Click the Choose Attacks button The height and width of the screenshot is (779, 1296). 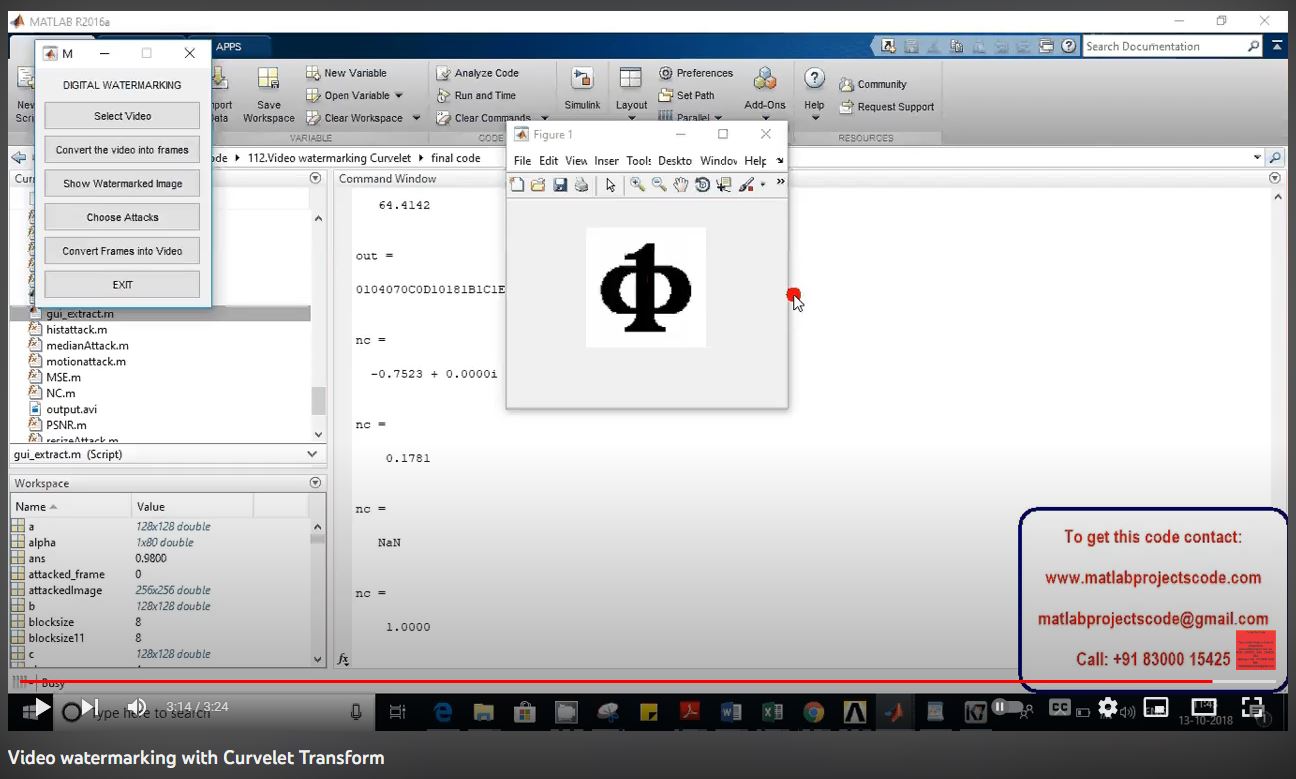(122, 217)
